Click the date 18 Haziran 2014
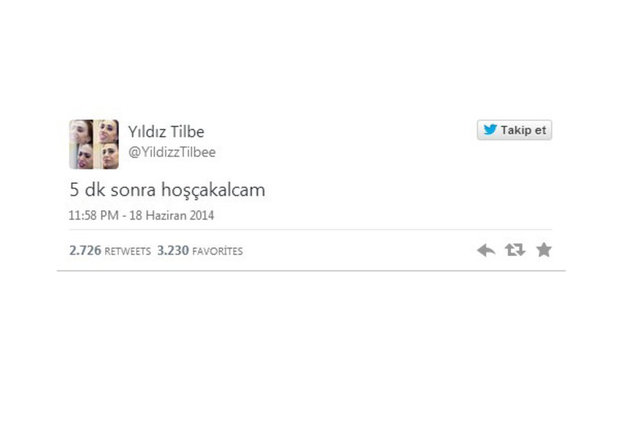The width and height of the screenshot is (640, 423). pos(171,215)
